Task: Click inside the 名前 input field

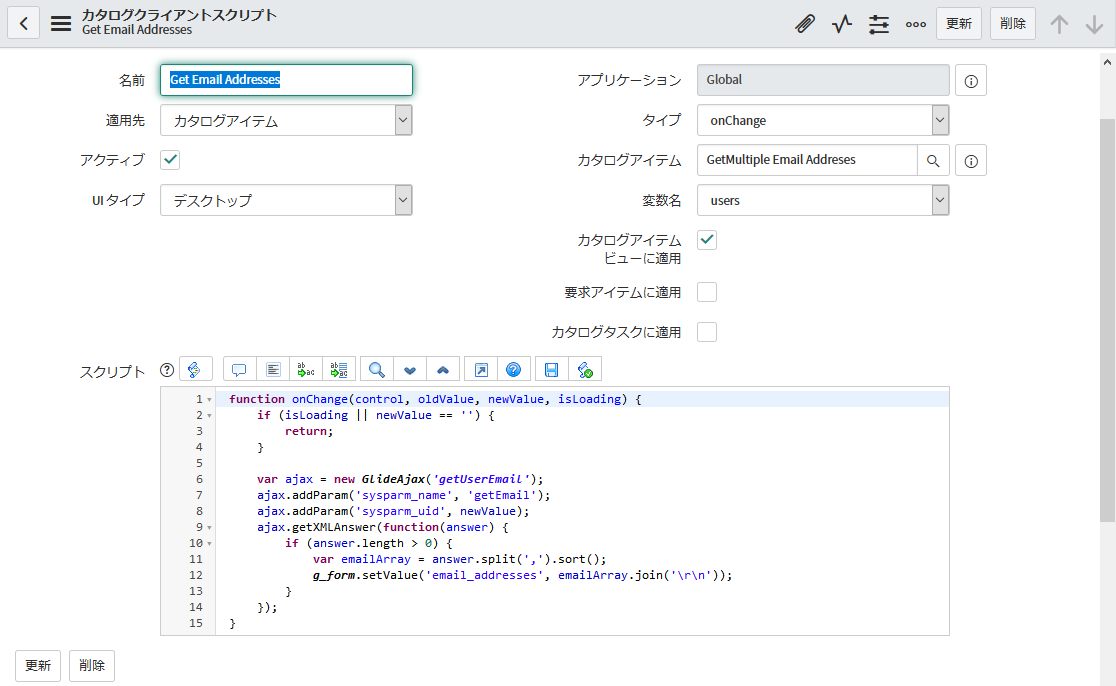Action: [x=286, y=80]
